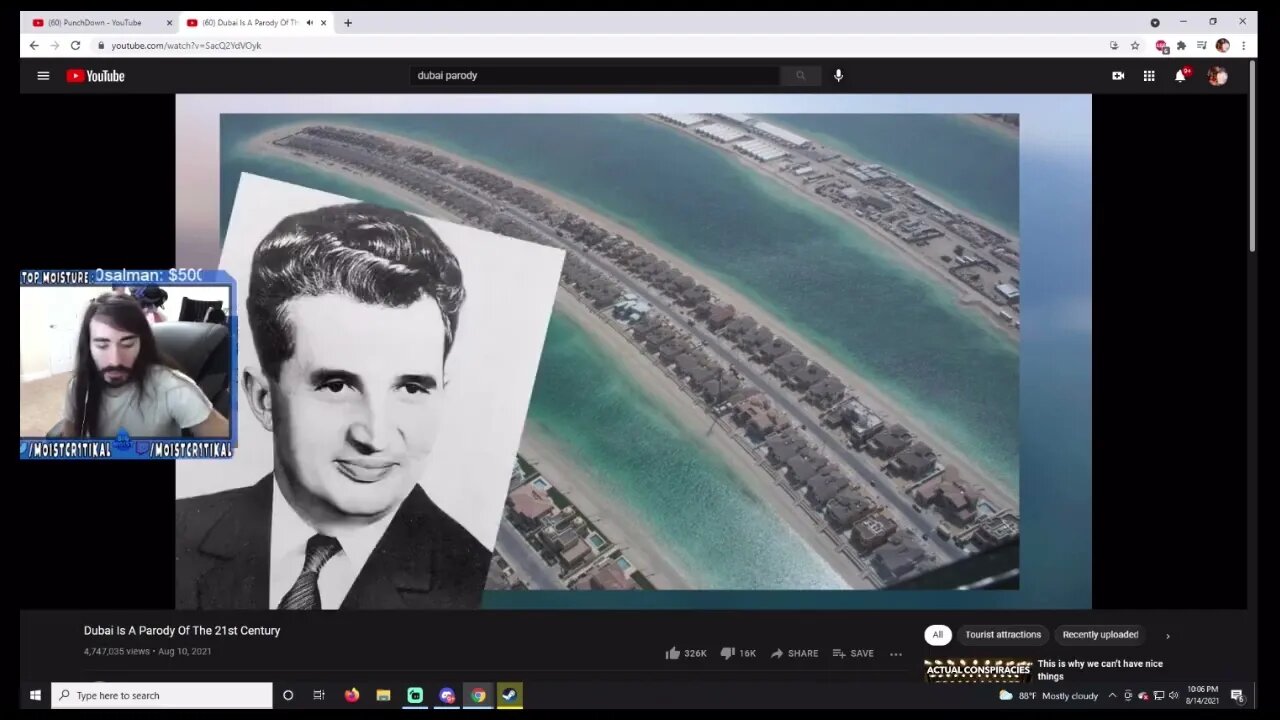Open the more actions ellipsis under video

click(x=896, y=654)
